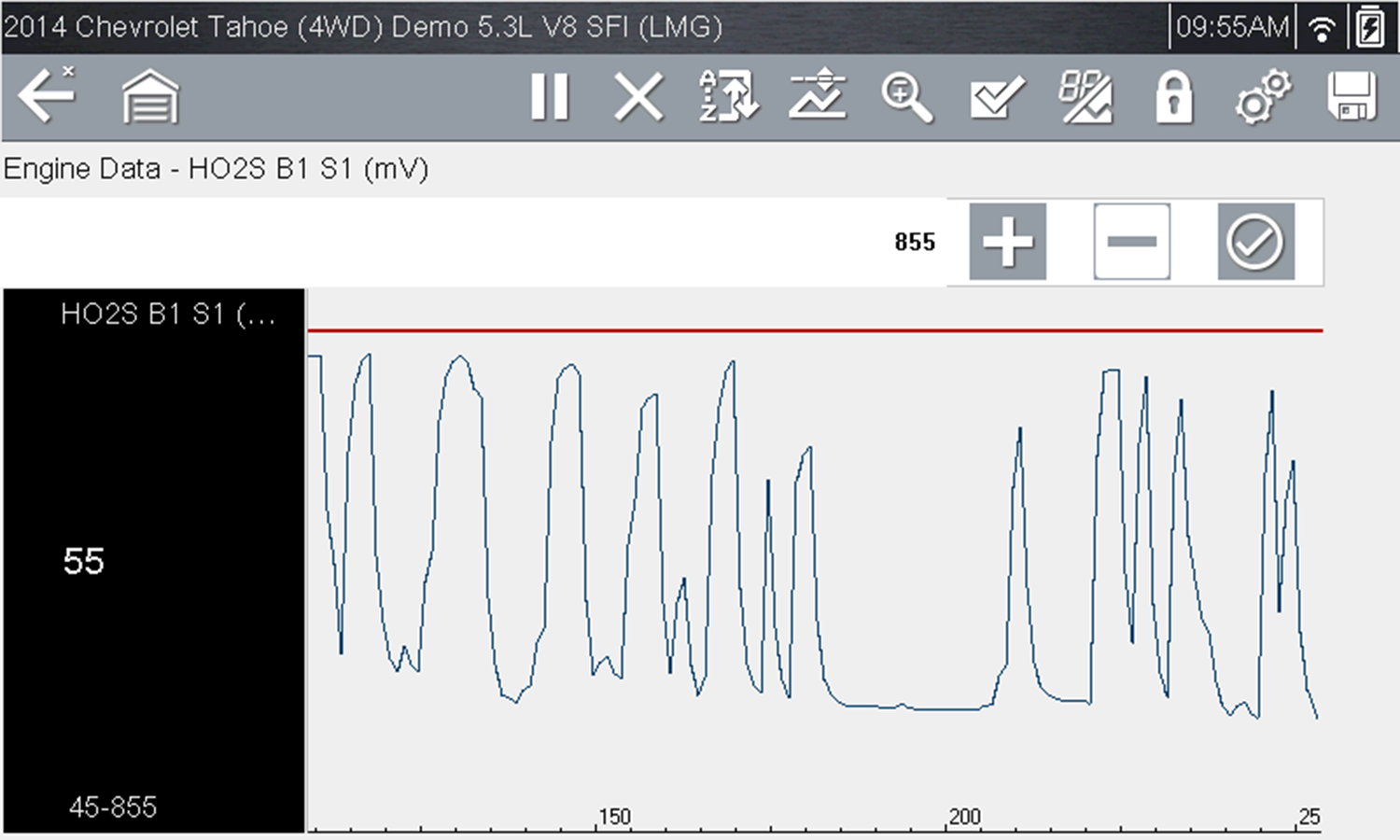1400x840 pixels.
Task: Open the custom data list checkmark icon
Action: click(996, 97)
